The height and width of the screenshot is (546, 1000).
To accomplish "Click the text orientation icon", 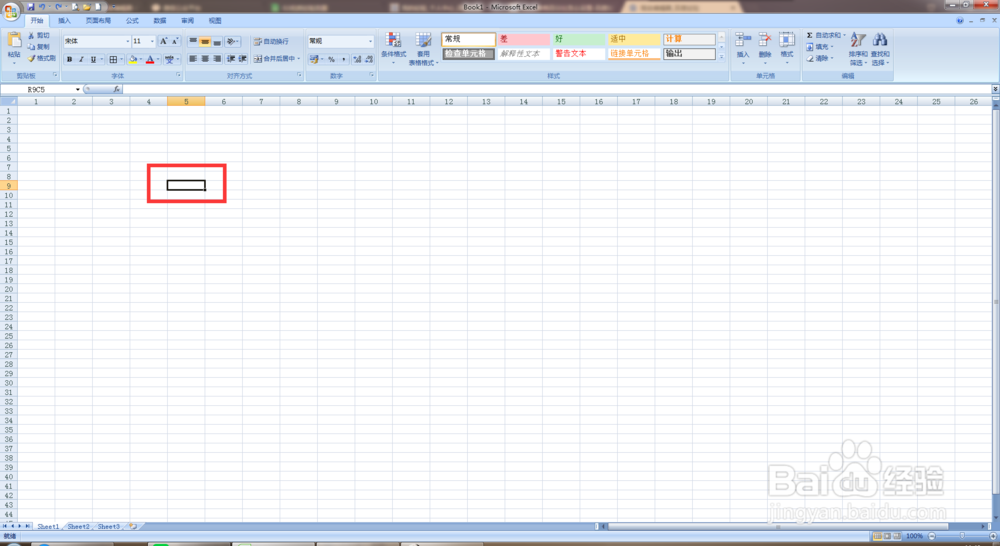I will (232, 41).
